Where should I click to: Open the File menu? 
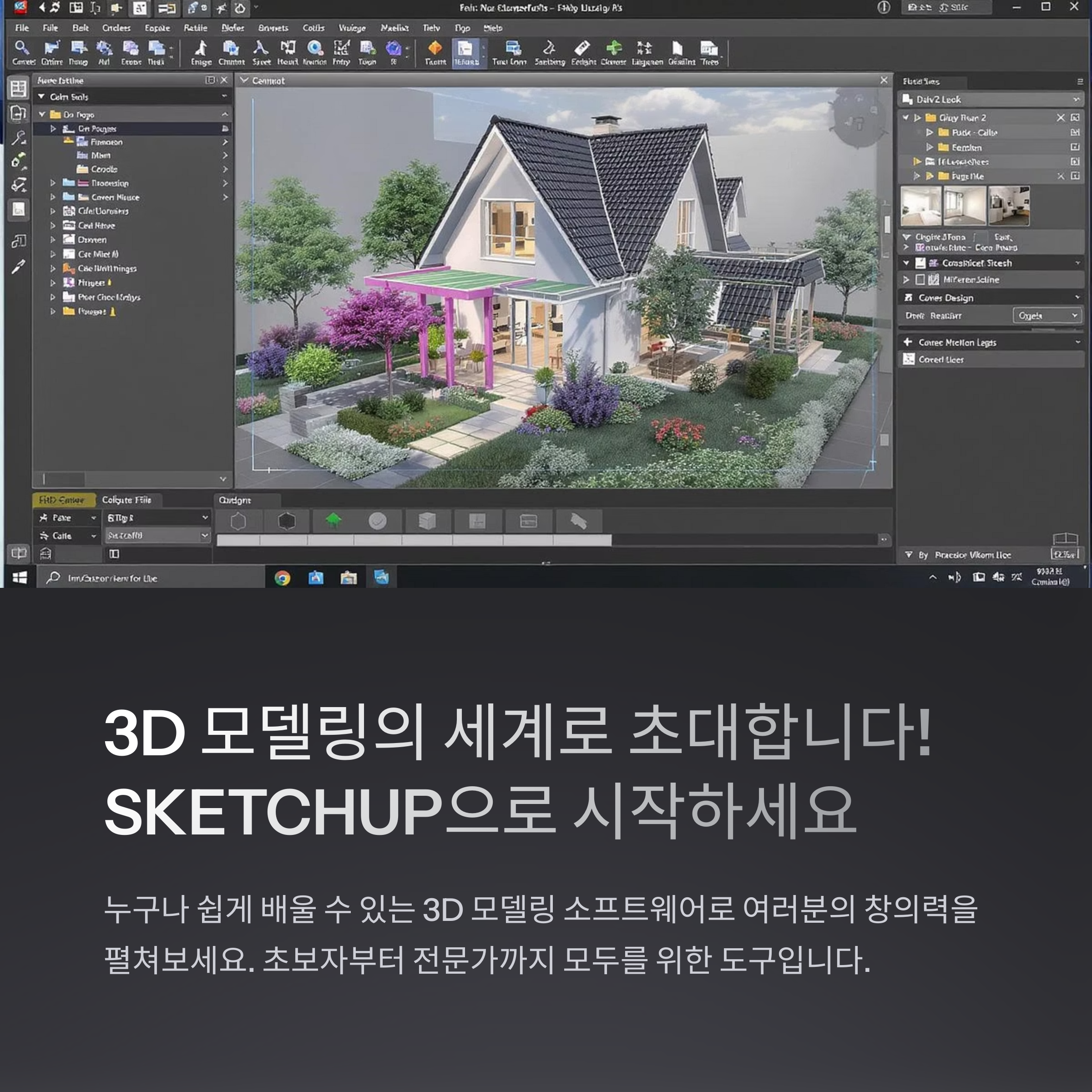pyautogui.click(x=21, y=28)
